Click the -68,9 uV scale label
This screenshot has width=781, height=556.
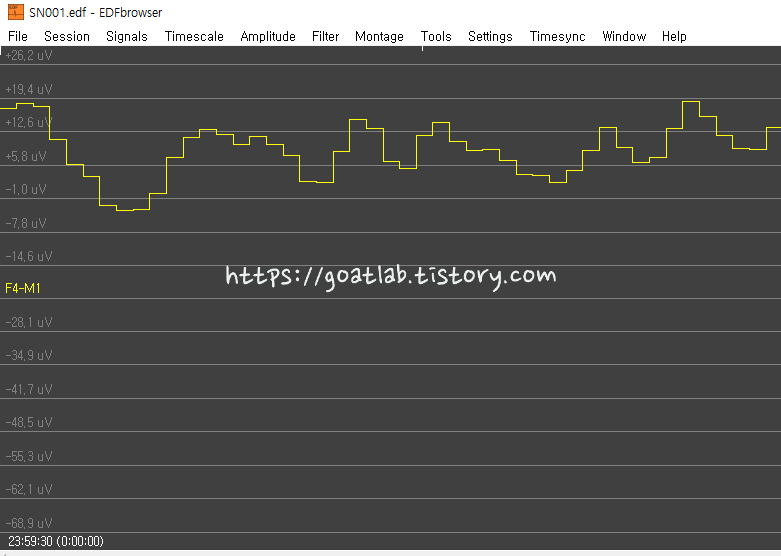pyautogui.click(x=28, y=523)
